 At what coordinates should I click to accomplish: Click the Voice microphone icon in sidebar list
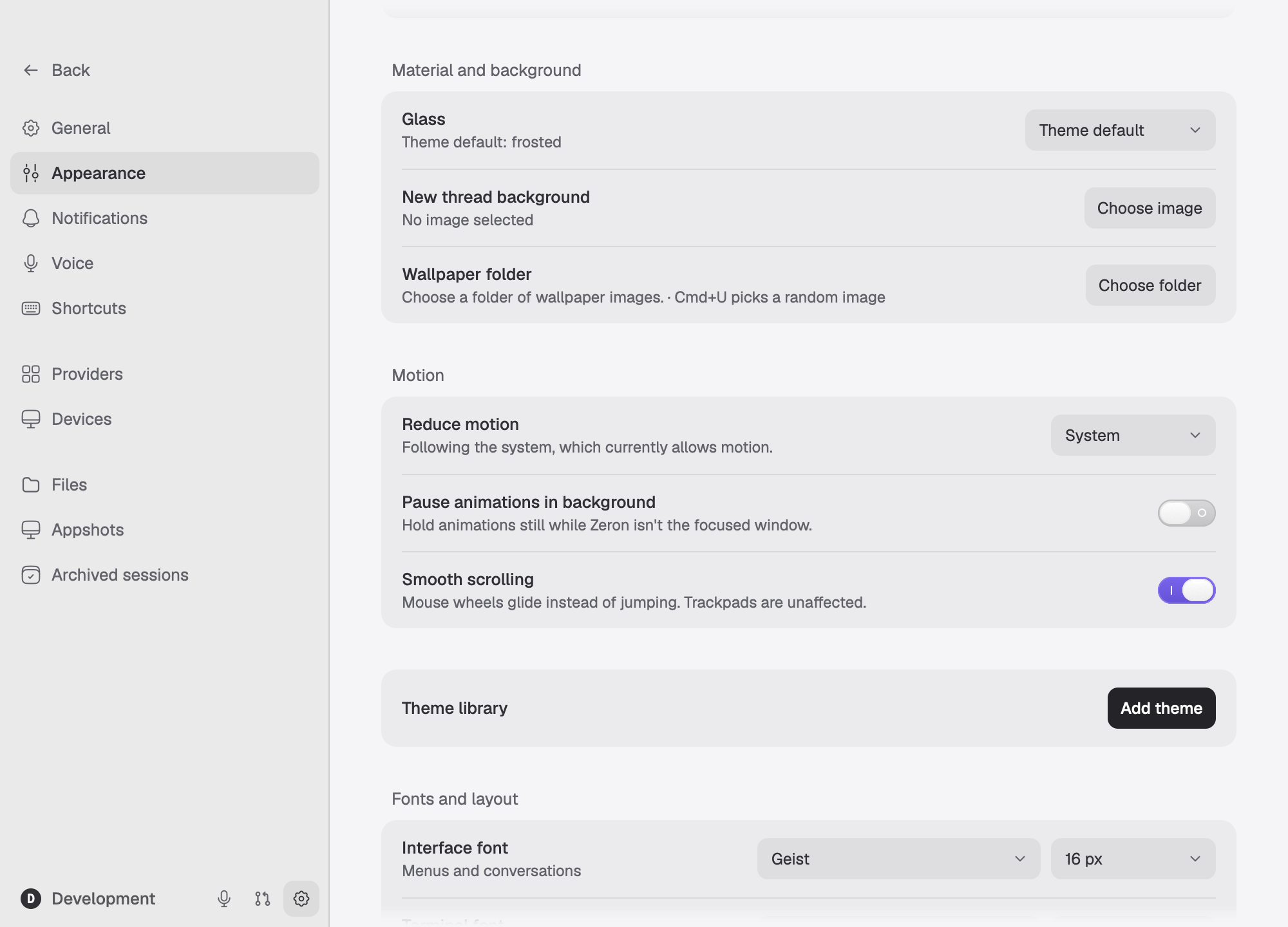pyautogui.click(x=31, y=263)
